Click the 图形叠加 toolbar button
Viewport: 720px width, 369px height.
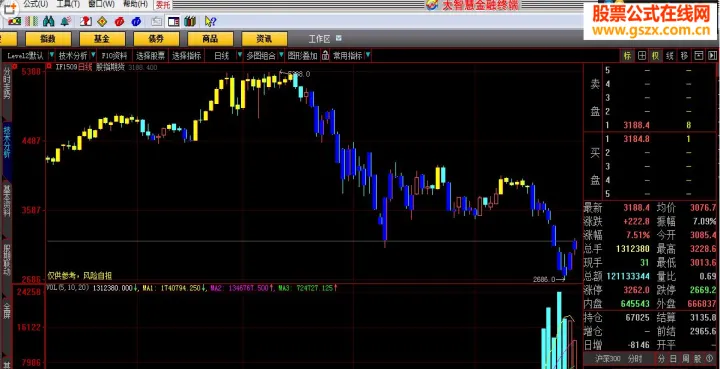303,56
